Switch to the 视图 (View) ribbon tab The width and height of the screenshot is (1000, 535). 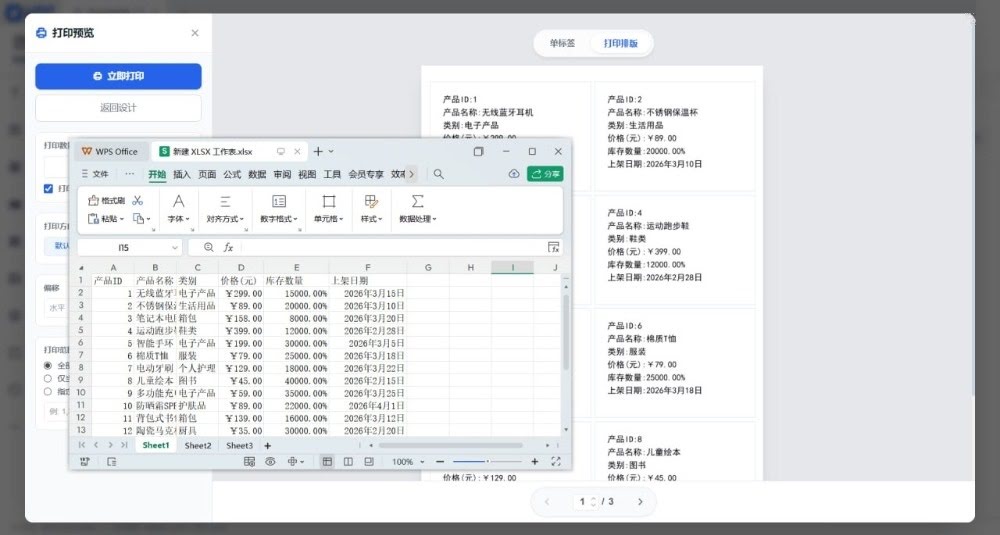(x=307, y=174)
